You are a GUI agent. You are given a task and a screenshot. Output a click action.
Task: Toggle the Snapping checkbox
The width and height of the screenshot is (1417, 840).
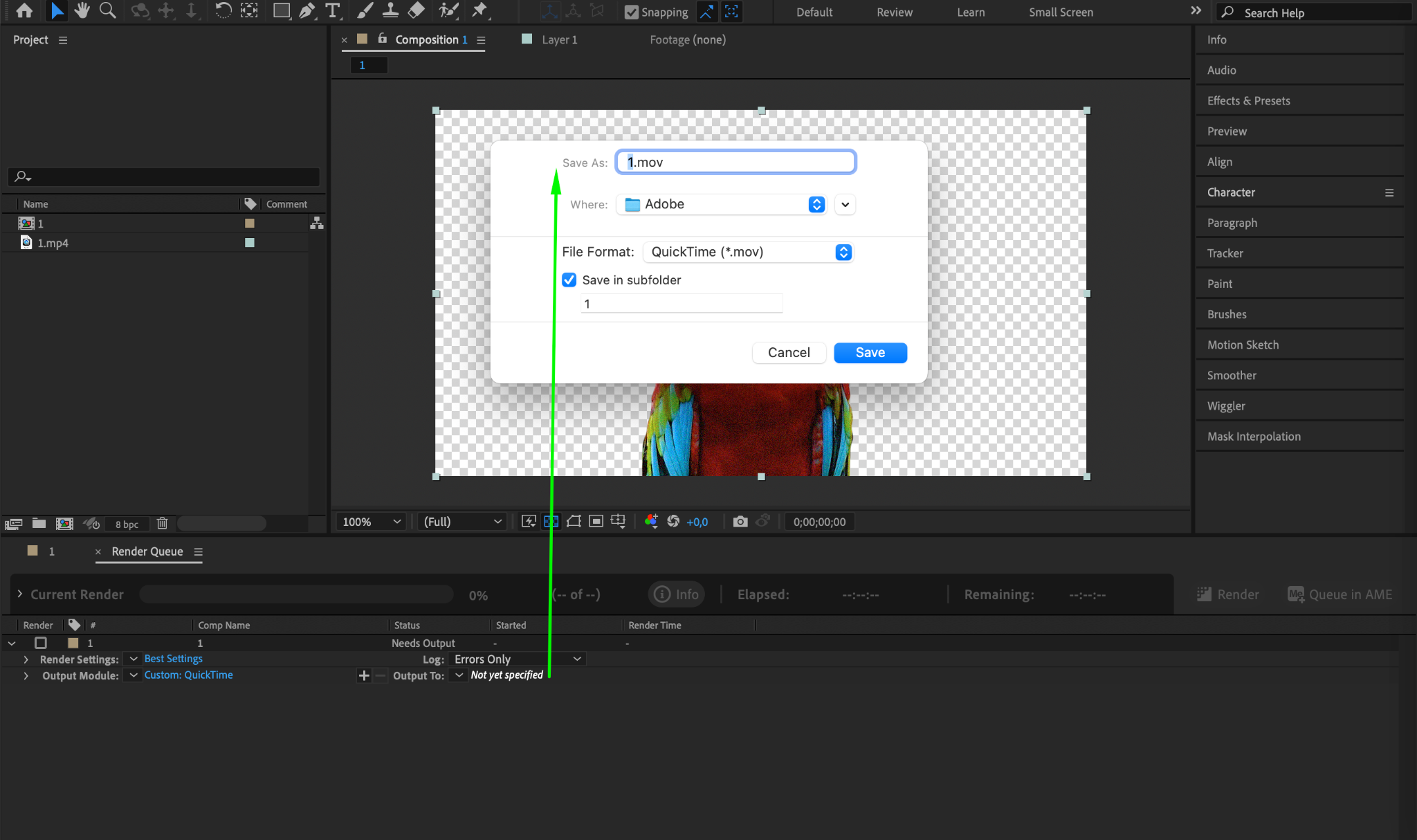(631, 12)
